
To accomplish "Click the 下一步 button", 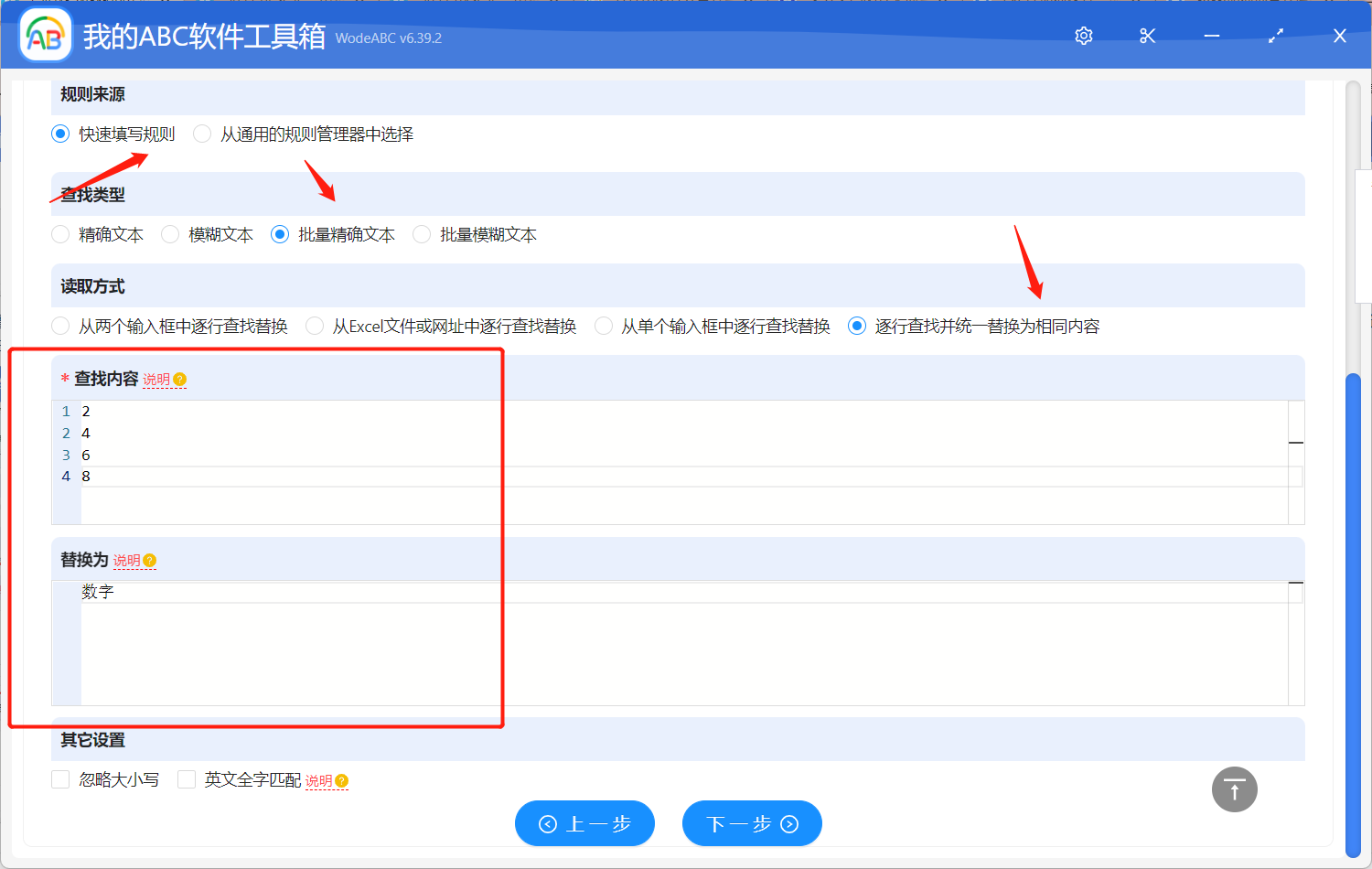I will [751, 823].
